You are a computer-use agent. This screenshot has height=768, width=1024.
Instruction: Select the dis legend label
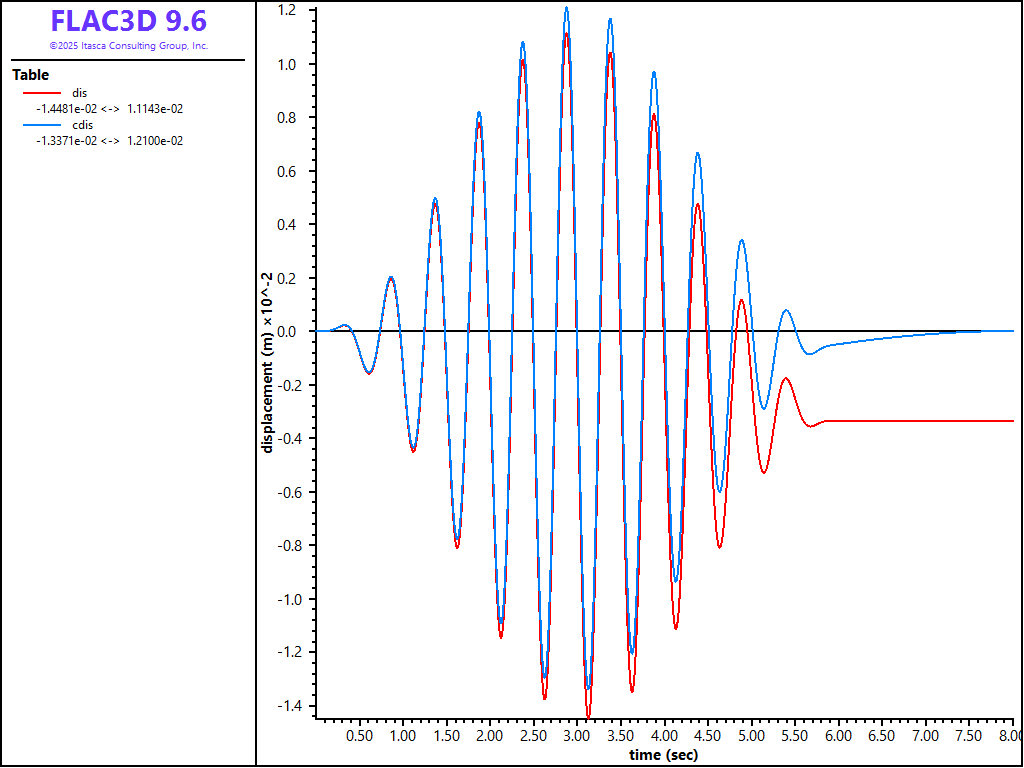(x=80, y=93)
